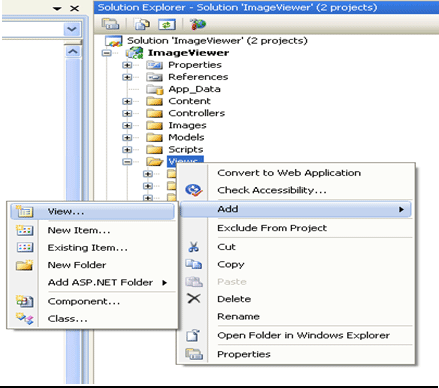Click the Images folder icon

[154, 125]
